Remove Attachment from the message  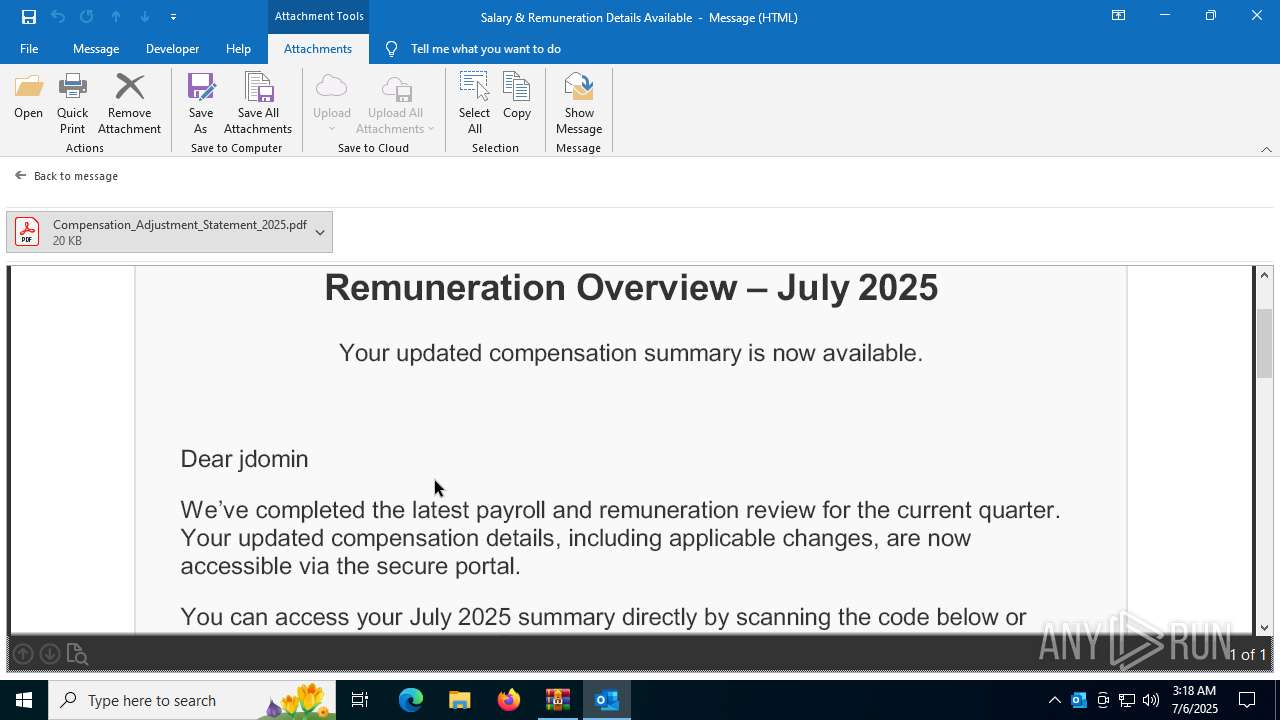129,104
